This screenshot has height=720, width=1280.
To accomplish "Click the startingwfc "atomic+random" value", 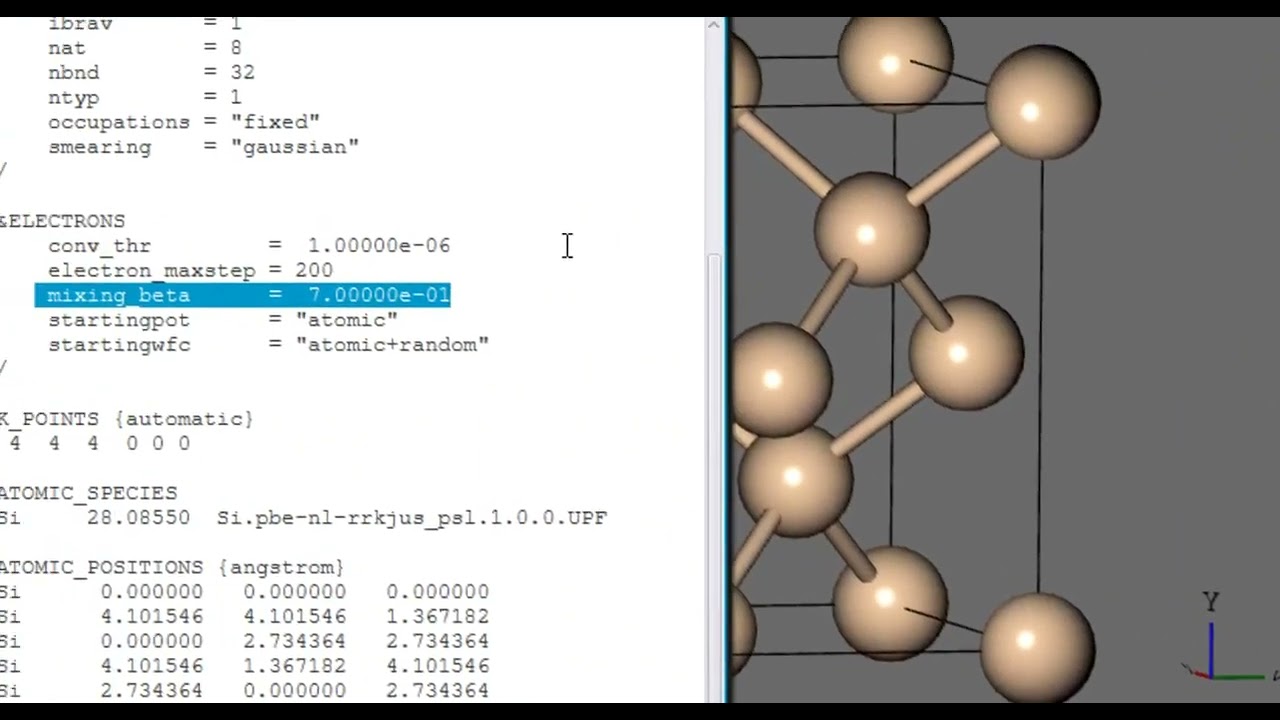I will point(392,344).
